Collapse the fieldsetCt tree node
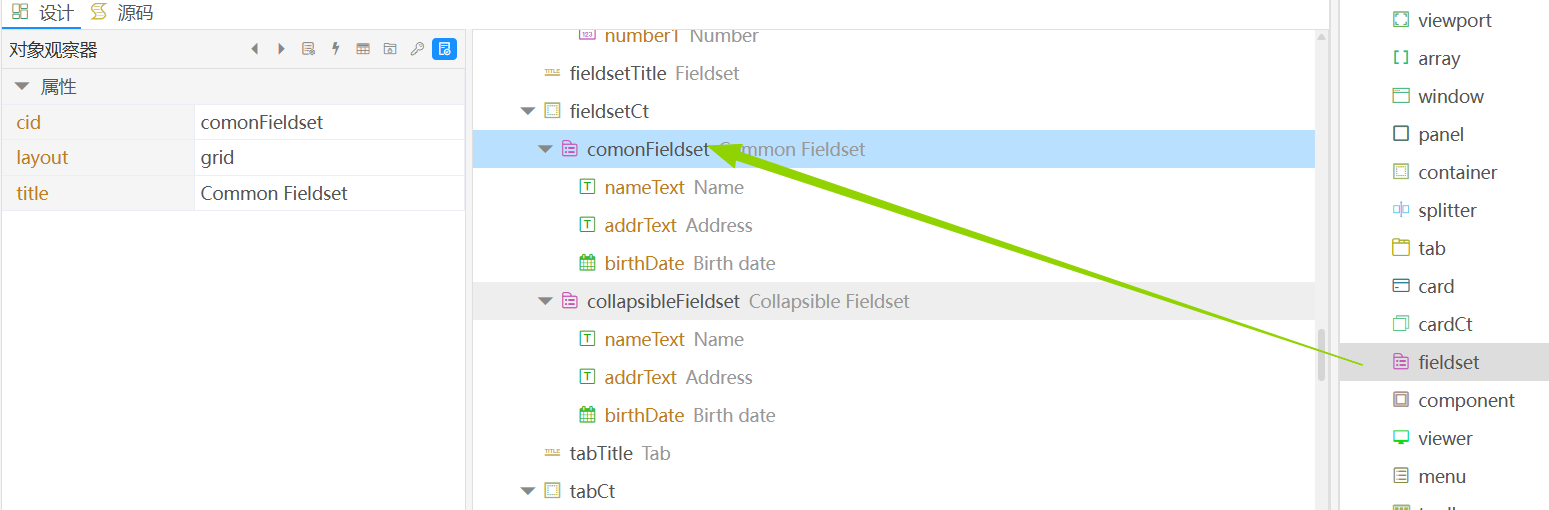Screen dimensions: 1549x510 click(x=528, y=111)
